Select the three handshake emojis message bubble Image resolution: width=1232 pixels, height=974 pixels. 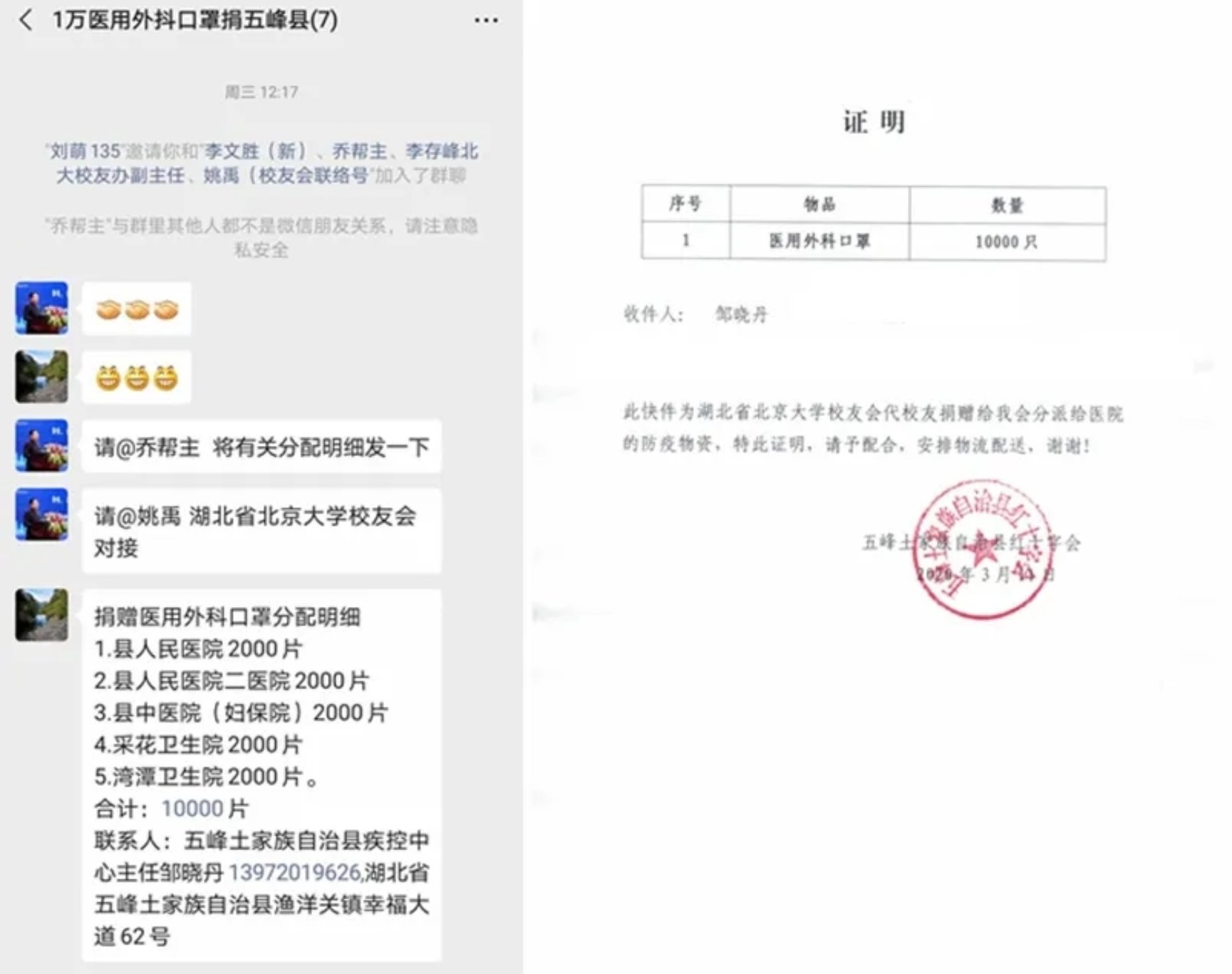click(137, 309)
